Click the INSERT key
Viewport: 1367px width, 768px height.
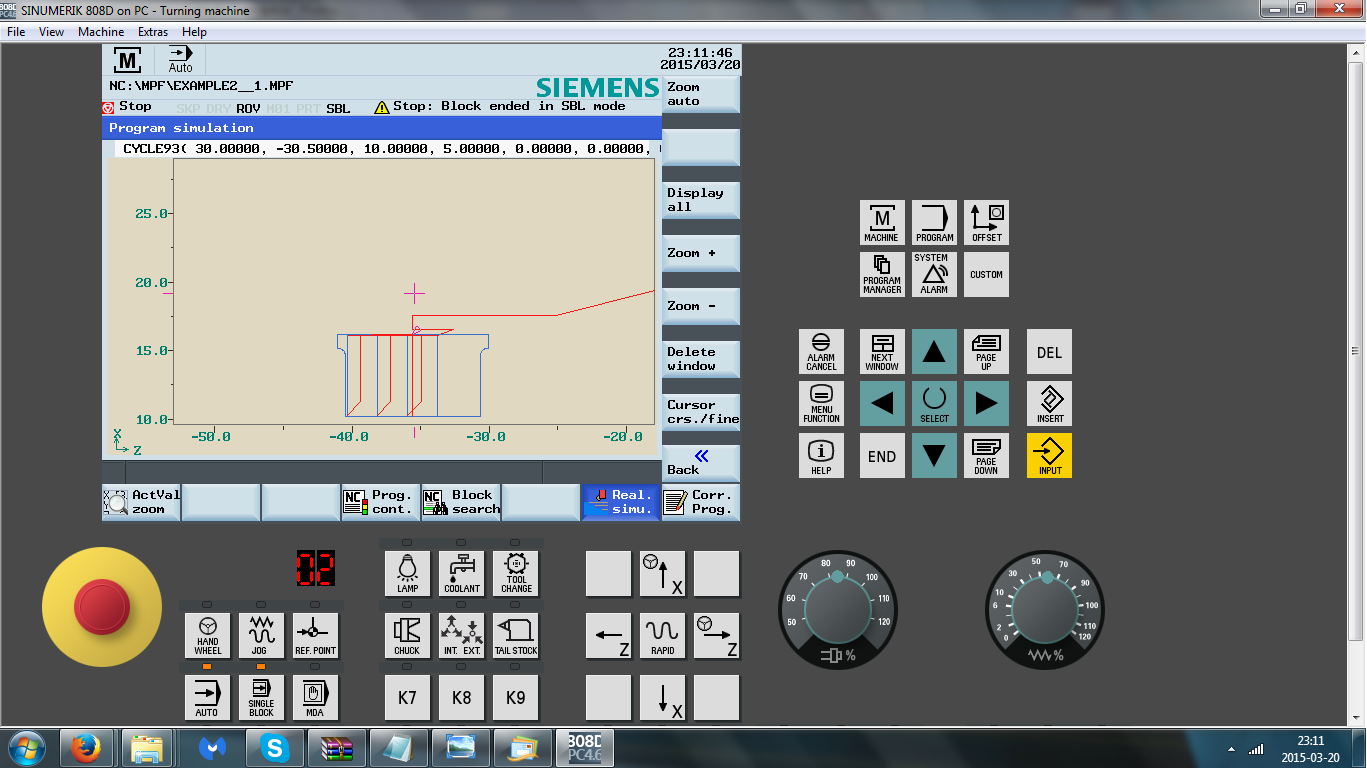[1049, 404]
